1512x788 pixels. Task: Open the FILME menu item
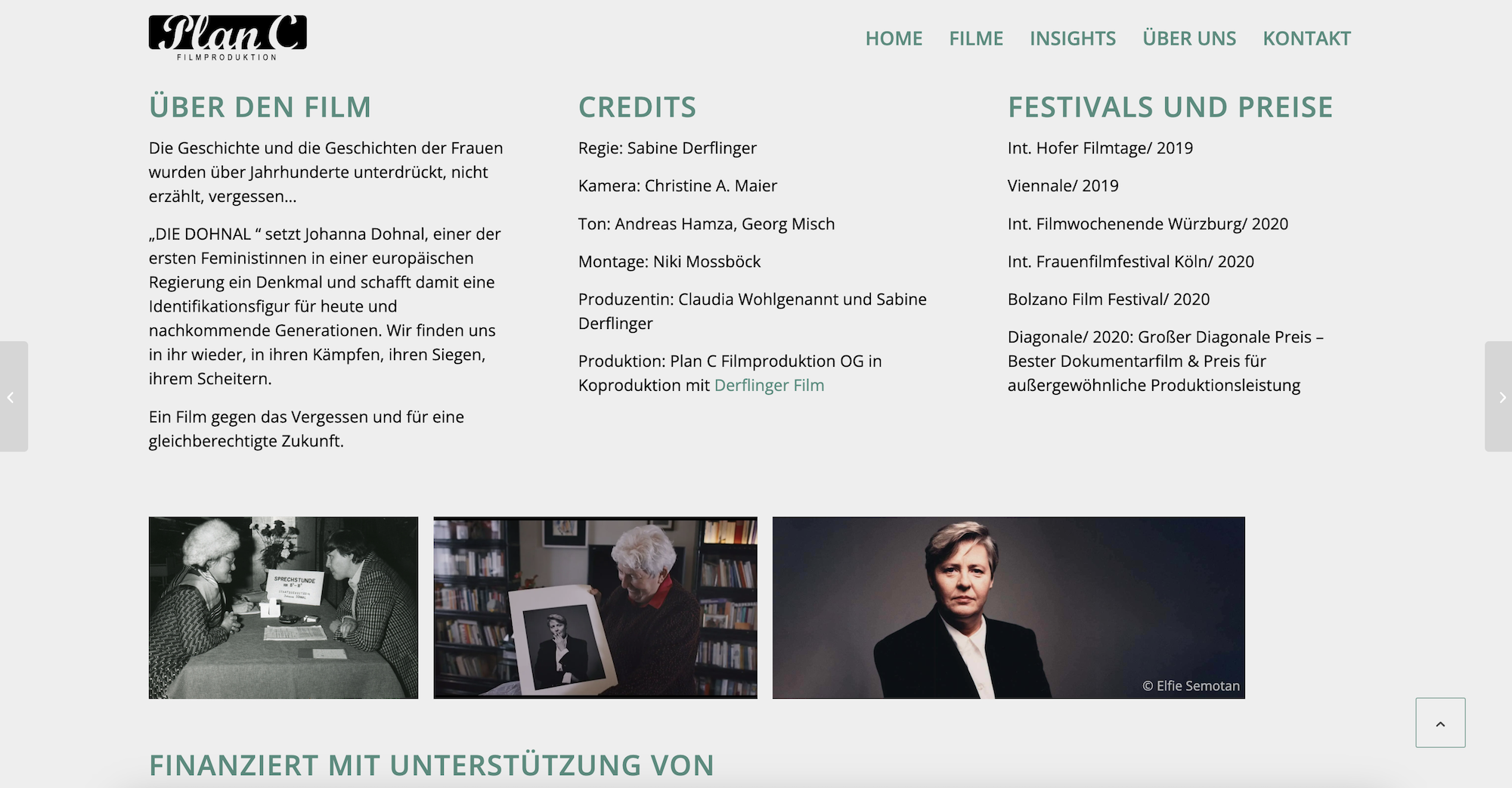click(x=976, y=39)
